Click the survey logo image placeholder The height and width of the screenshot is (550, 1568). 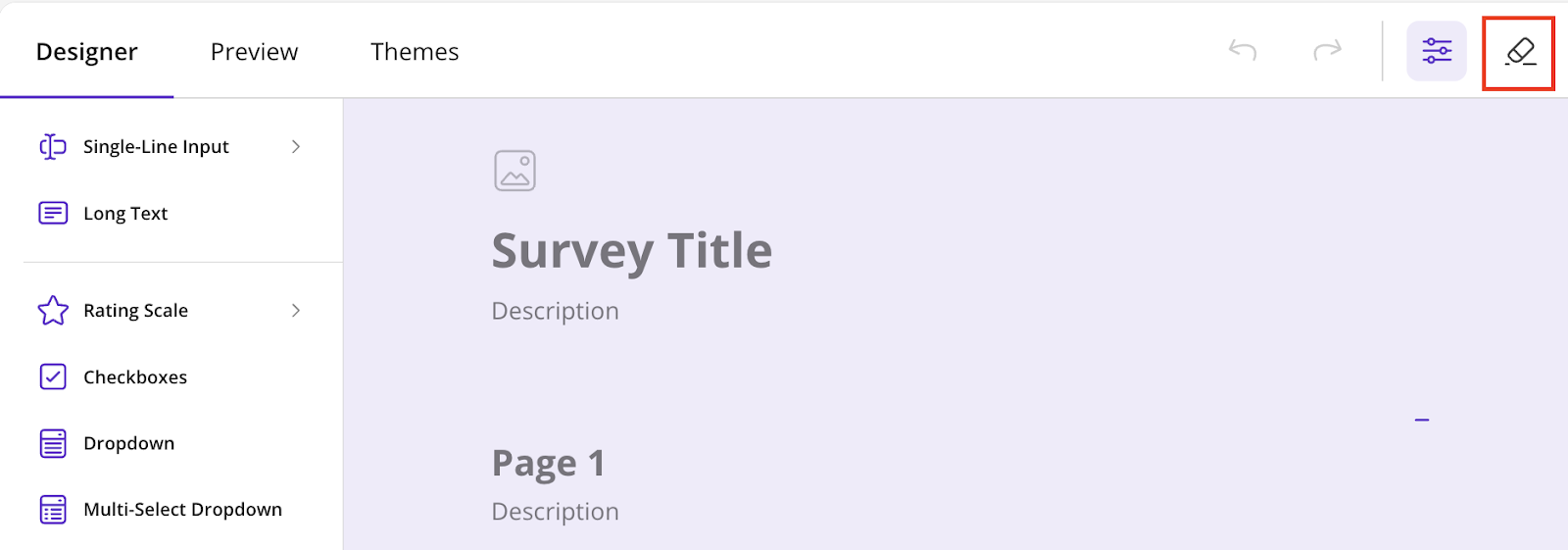click(514, 171)
